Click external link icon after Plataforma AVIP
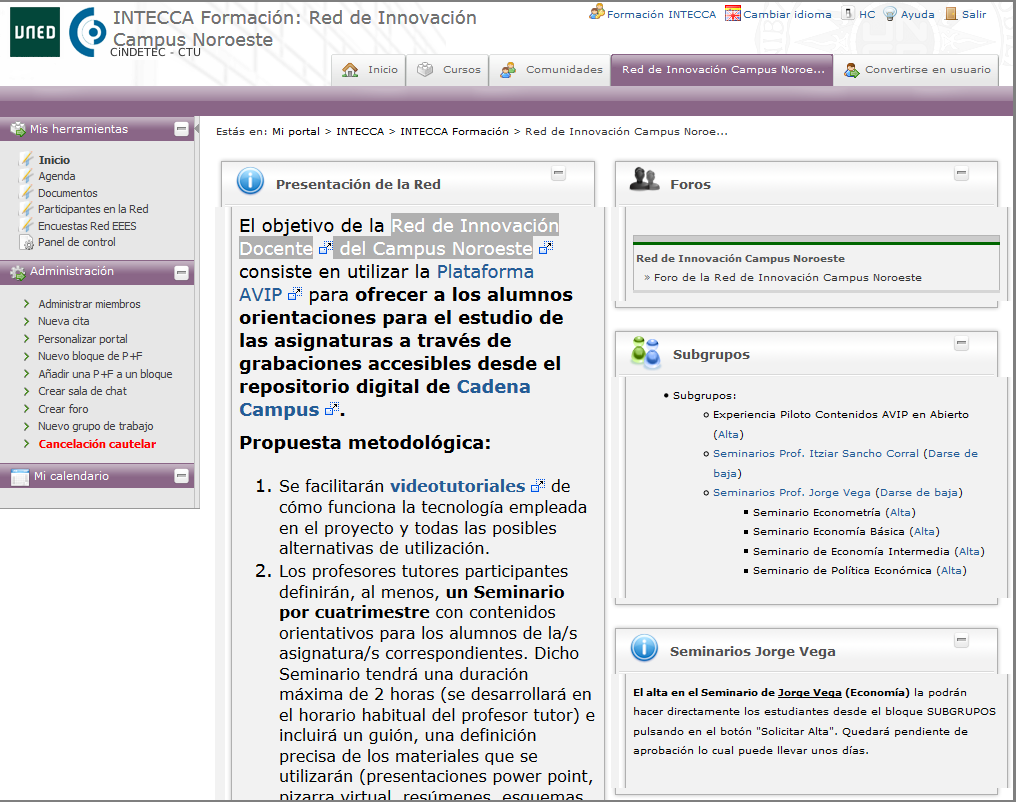 (295, 294)
